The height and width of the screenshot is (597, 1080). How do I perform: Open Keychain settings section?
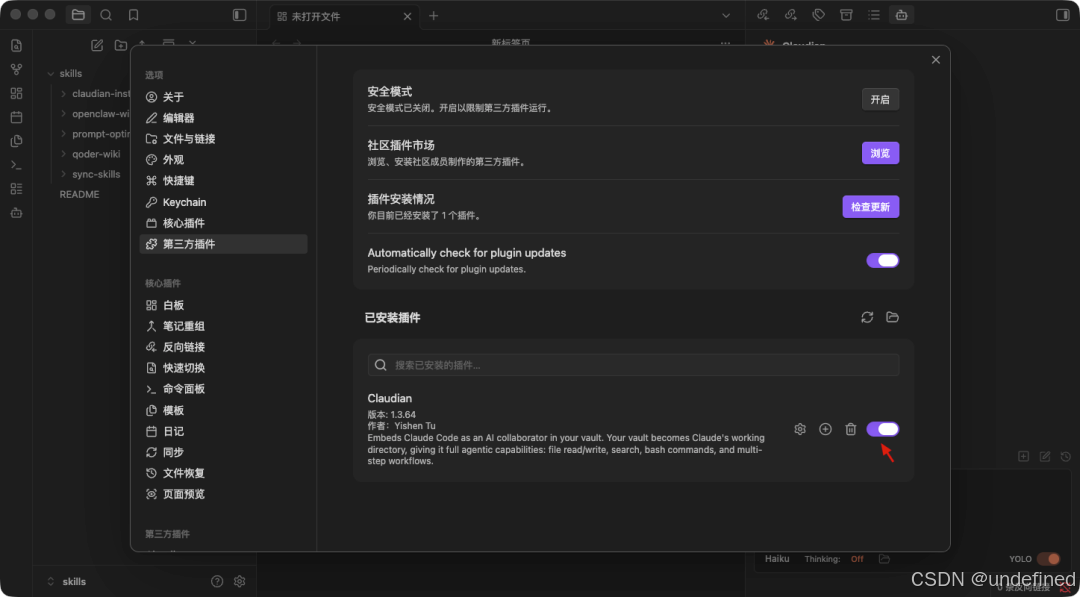pos(223,202)
